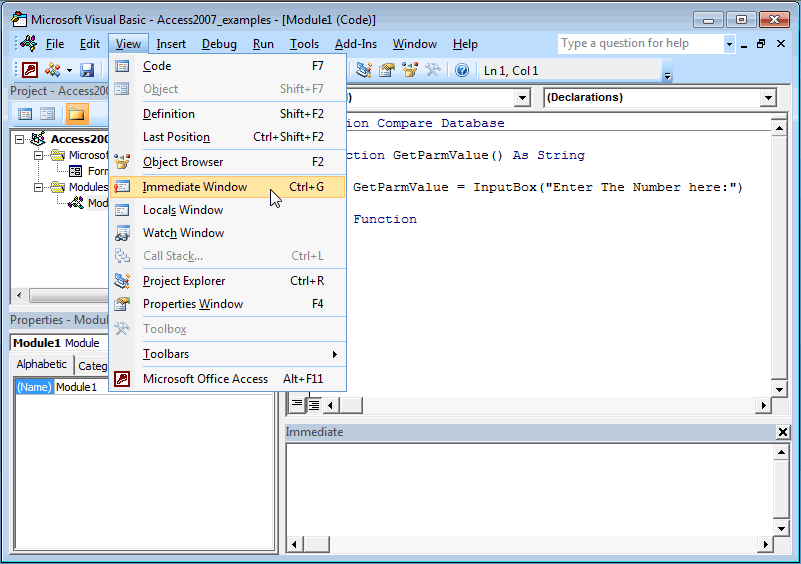Viewport: 801px width, 564px height.
Task: Click the View Microsoft Office Access toolbar icon
Action: click(x=30, y=70)
